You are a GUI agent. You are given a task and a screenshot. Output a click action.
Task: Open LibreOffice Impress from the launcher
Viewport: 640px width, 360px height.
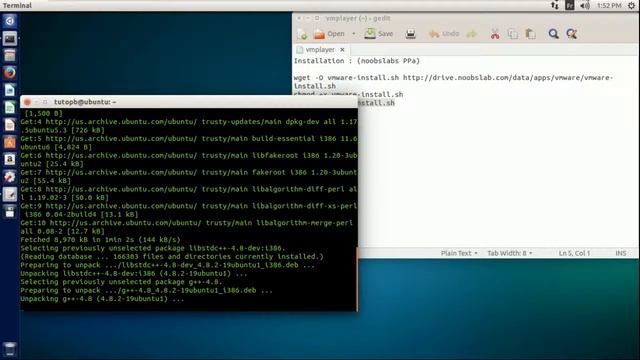(10, 125)
